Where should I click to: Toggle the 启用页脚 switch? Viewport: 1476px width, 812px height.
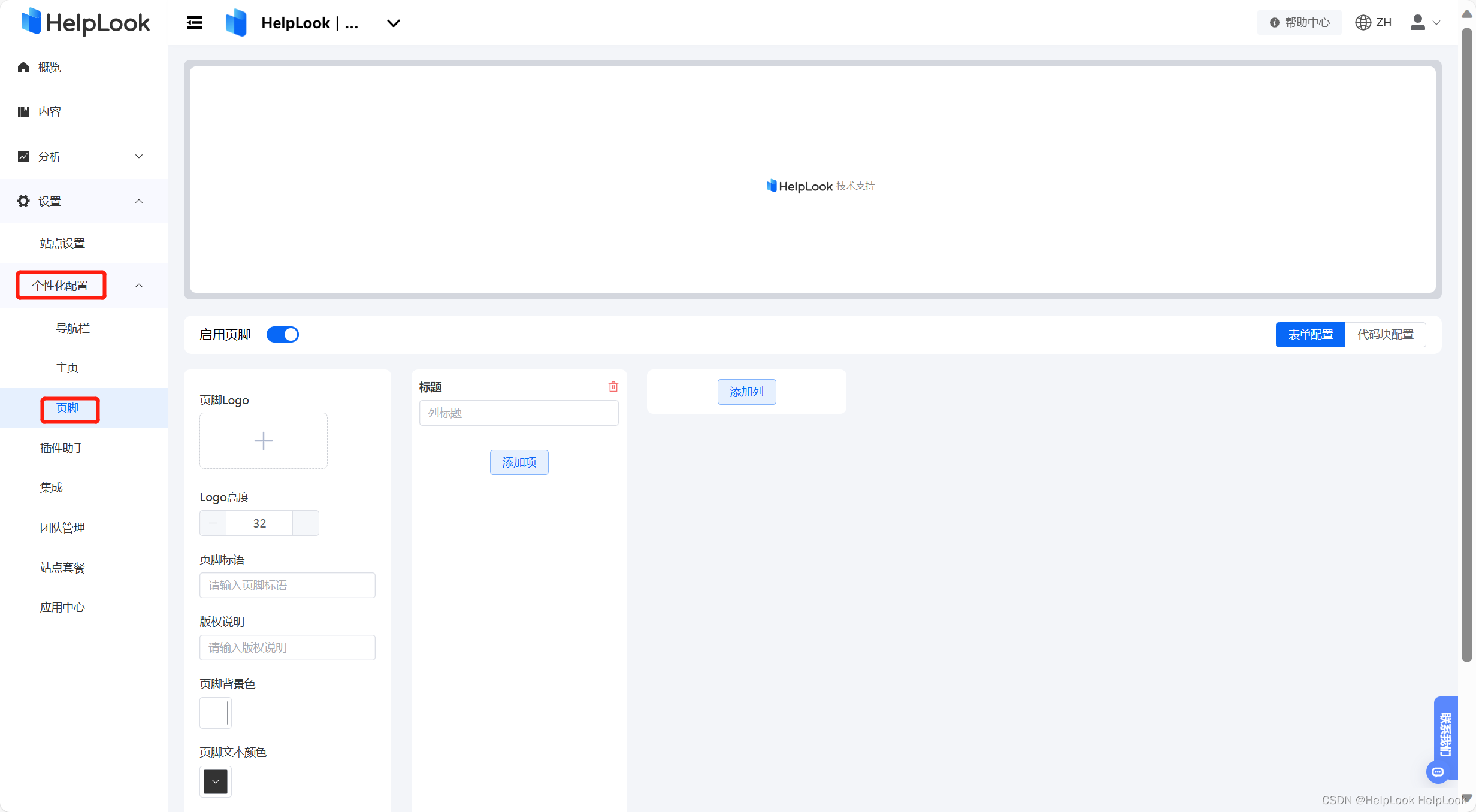tap(283, 335)
